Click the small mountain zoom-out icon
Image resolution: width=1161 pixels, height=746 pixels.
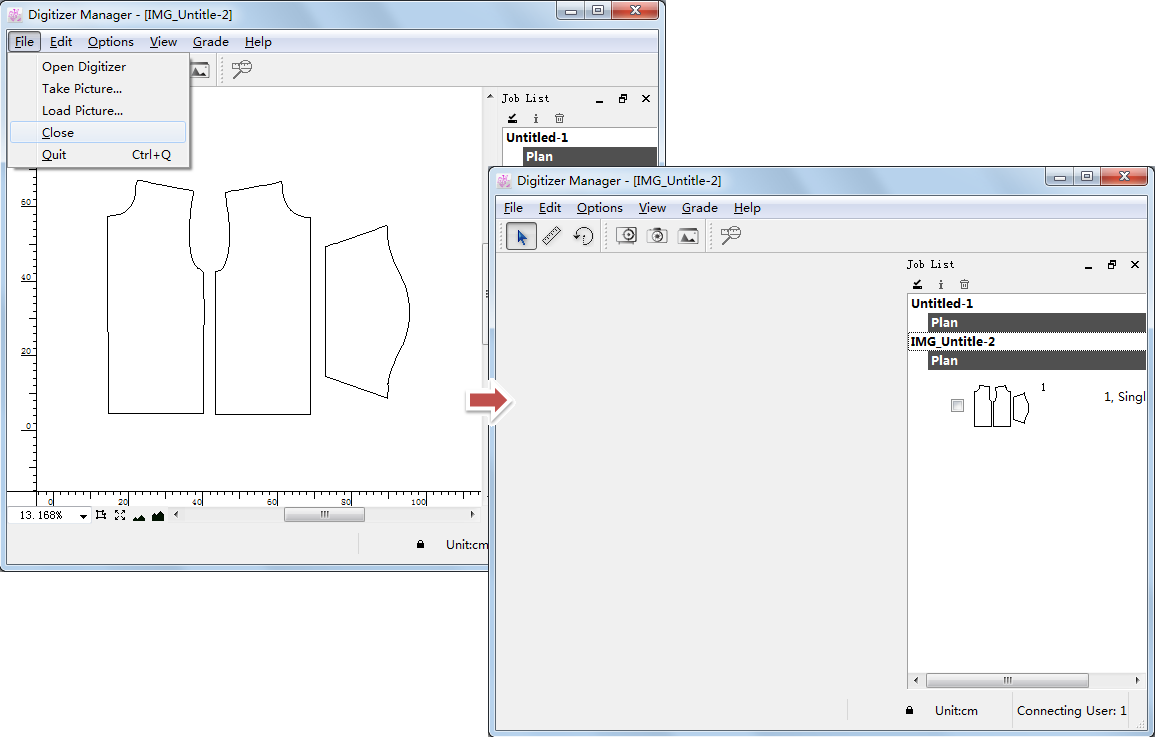139,516
